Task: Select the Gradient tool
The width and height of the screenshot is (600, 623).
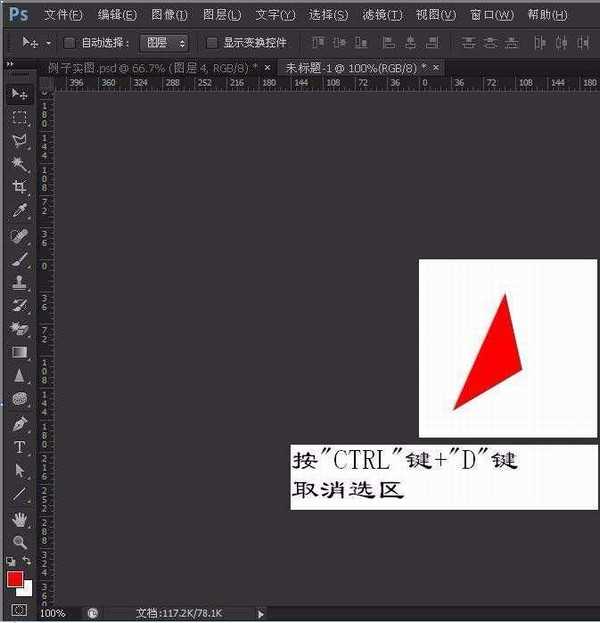Action: click(x=19, y=352)
